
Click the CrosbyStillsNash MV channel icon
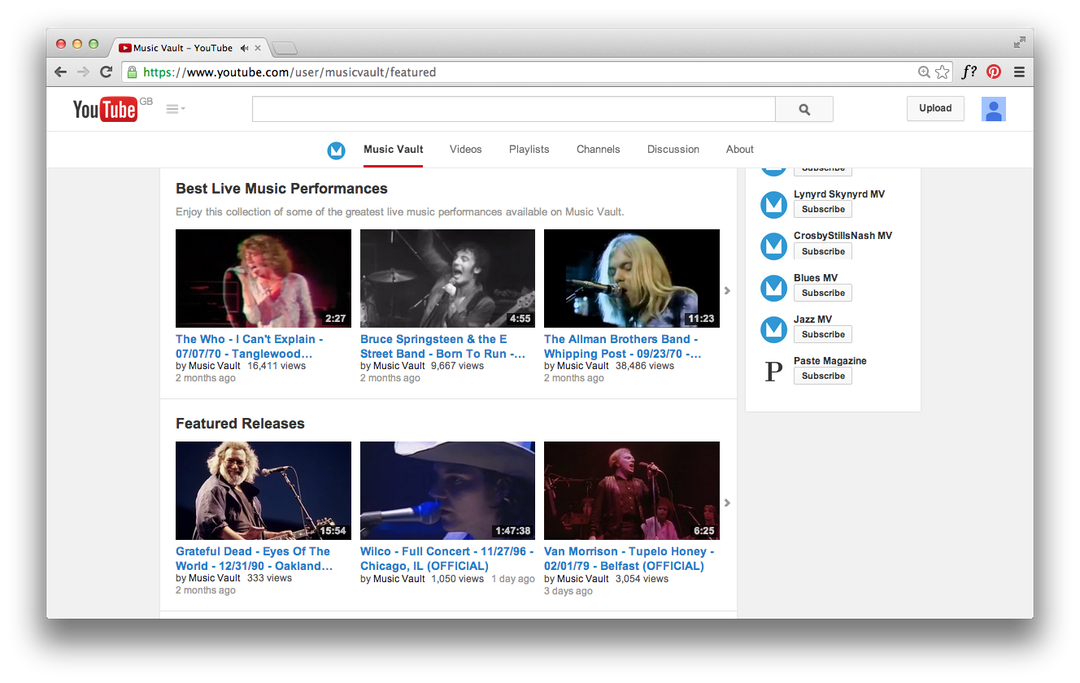773,246
